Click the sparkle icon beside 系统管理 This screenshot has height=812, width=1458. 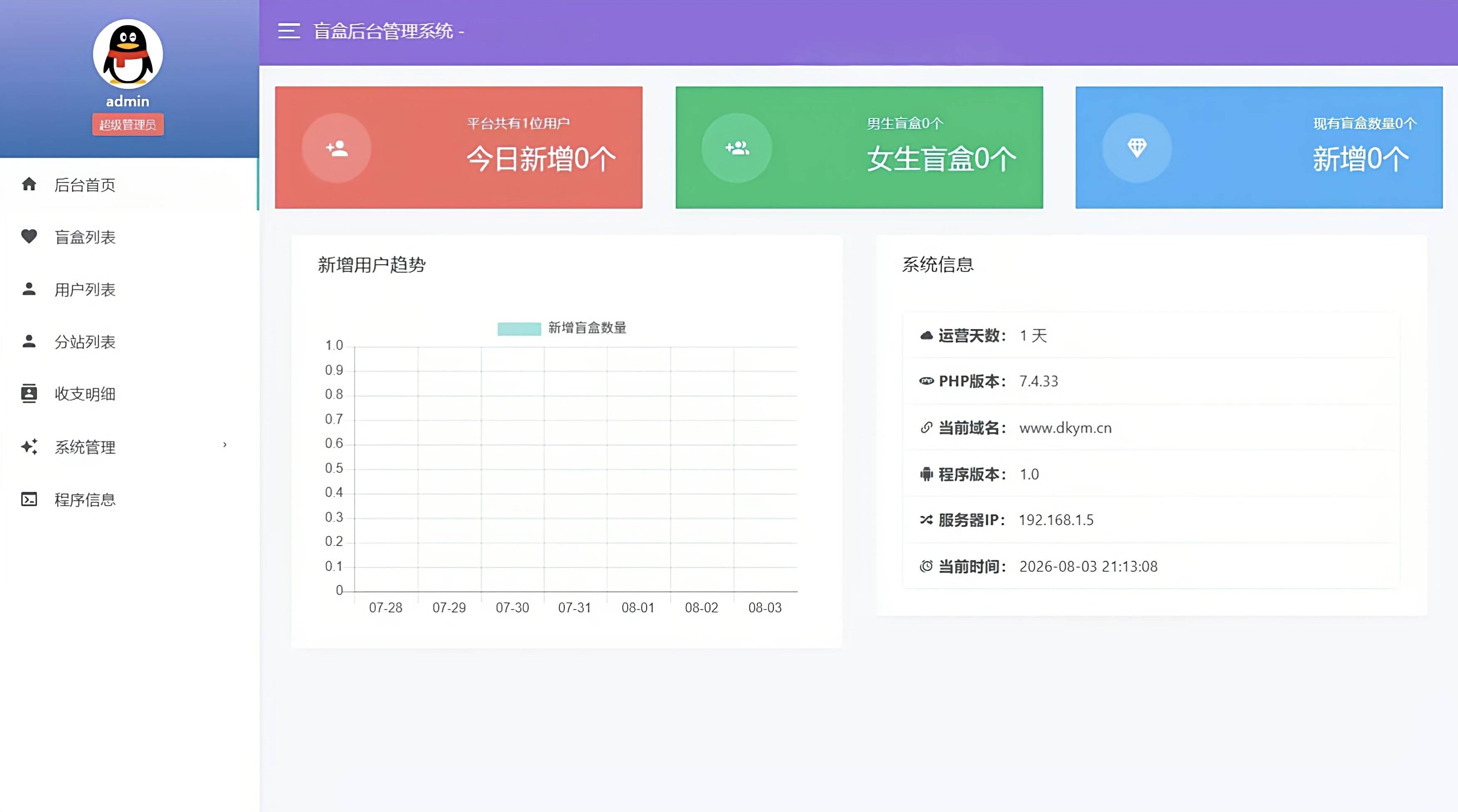click(x=30, y=446)
